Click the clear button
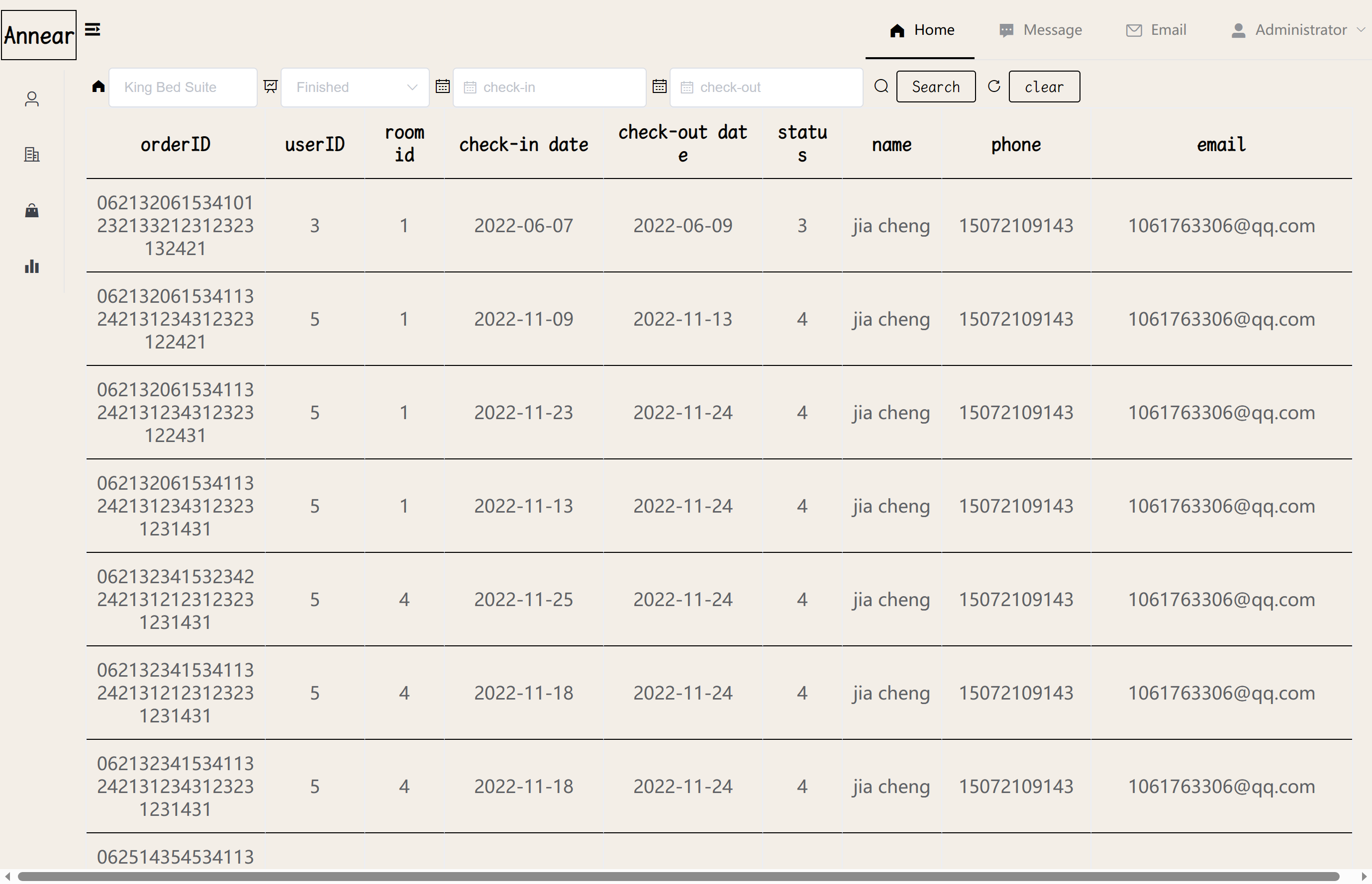 [x=1044, y=87]
